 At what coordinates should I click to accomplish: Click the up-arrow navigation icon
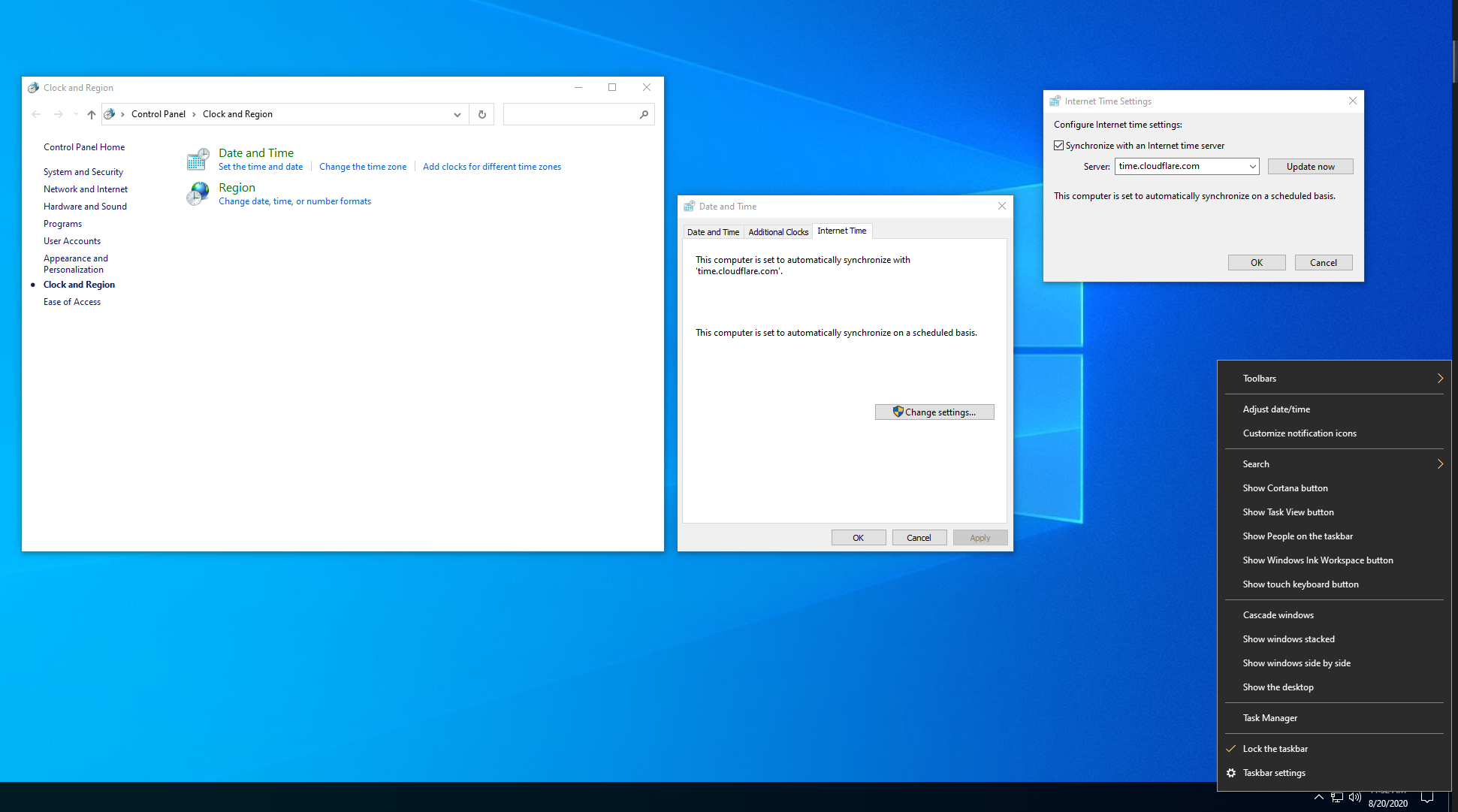92,114
